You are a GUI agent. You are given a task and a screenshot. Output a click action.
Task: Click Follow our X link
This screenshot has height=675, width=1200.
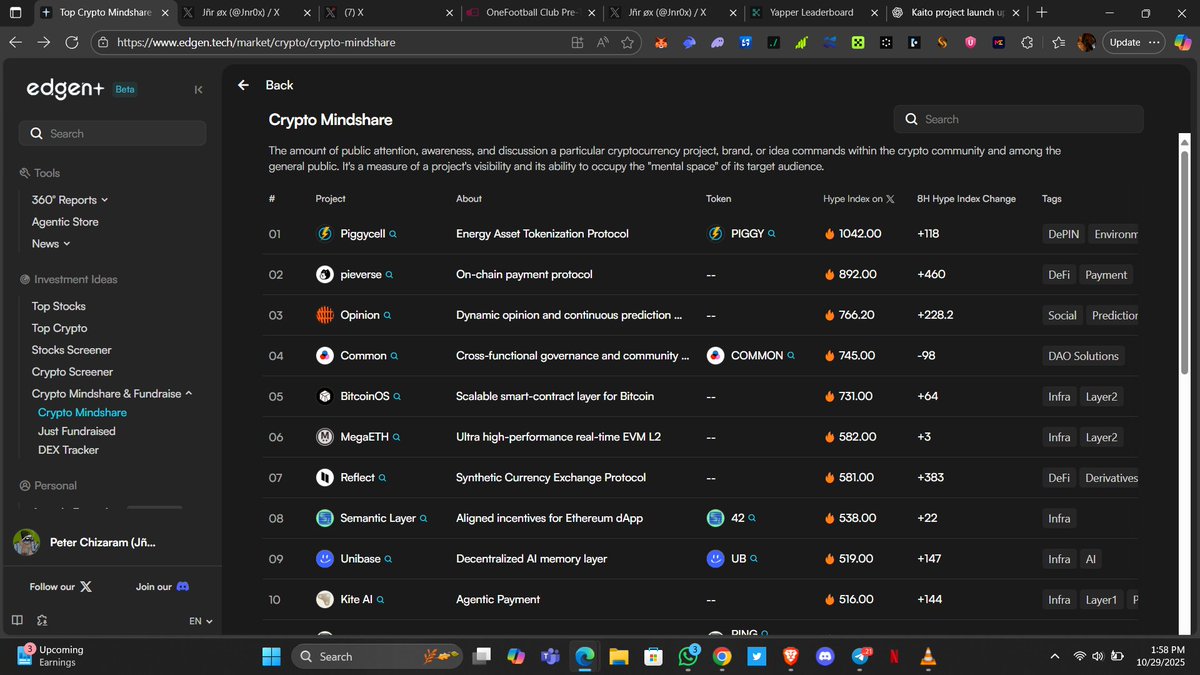(x=61, y=587)
